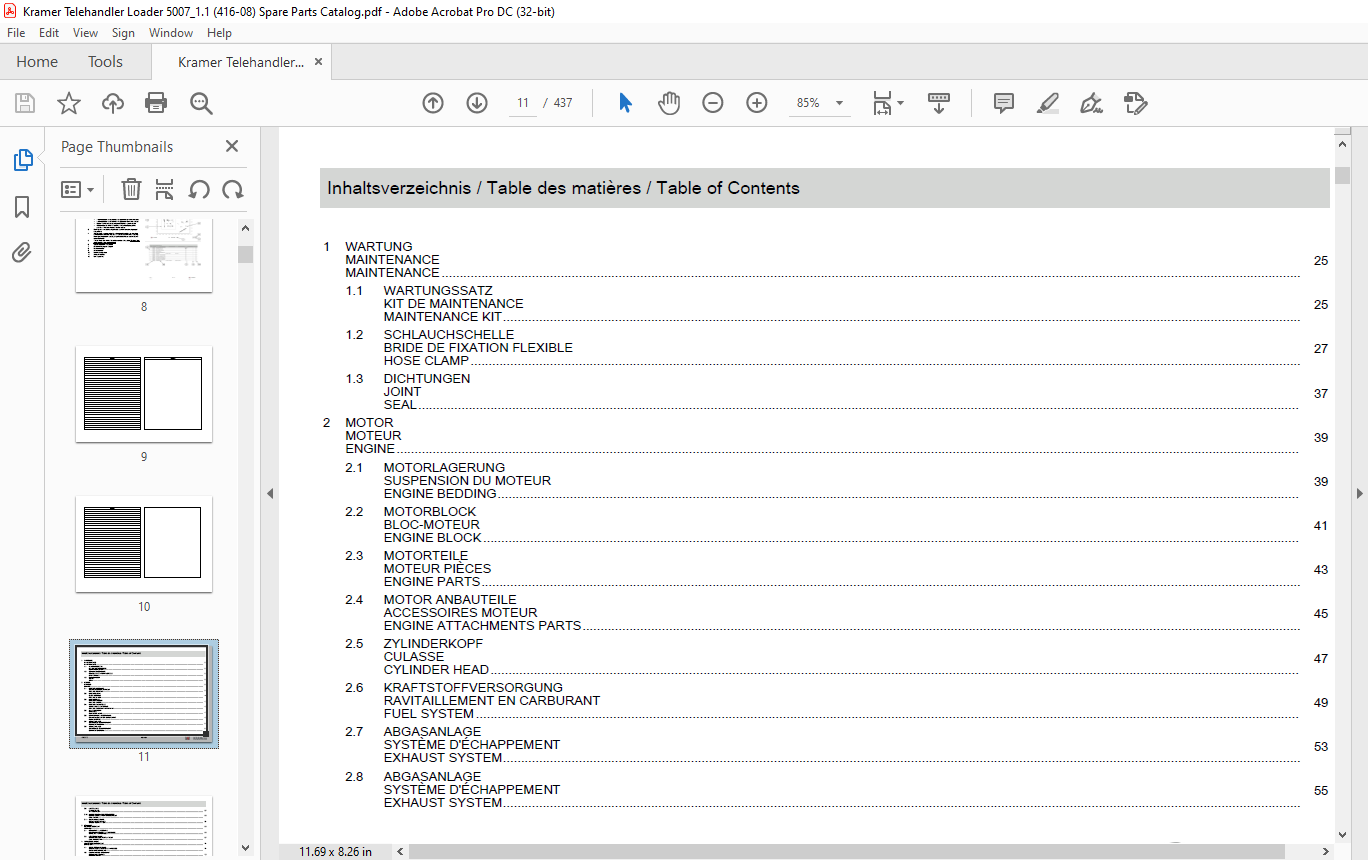Viewport: 1368px width, 860px height.
Task: Open the Page Thumbnails sidebar icon
Action: (x=22, y=160)
